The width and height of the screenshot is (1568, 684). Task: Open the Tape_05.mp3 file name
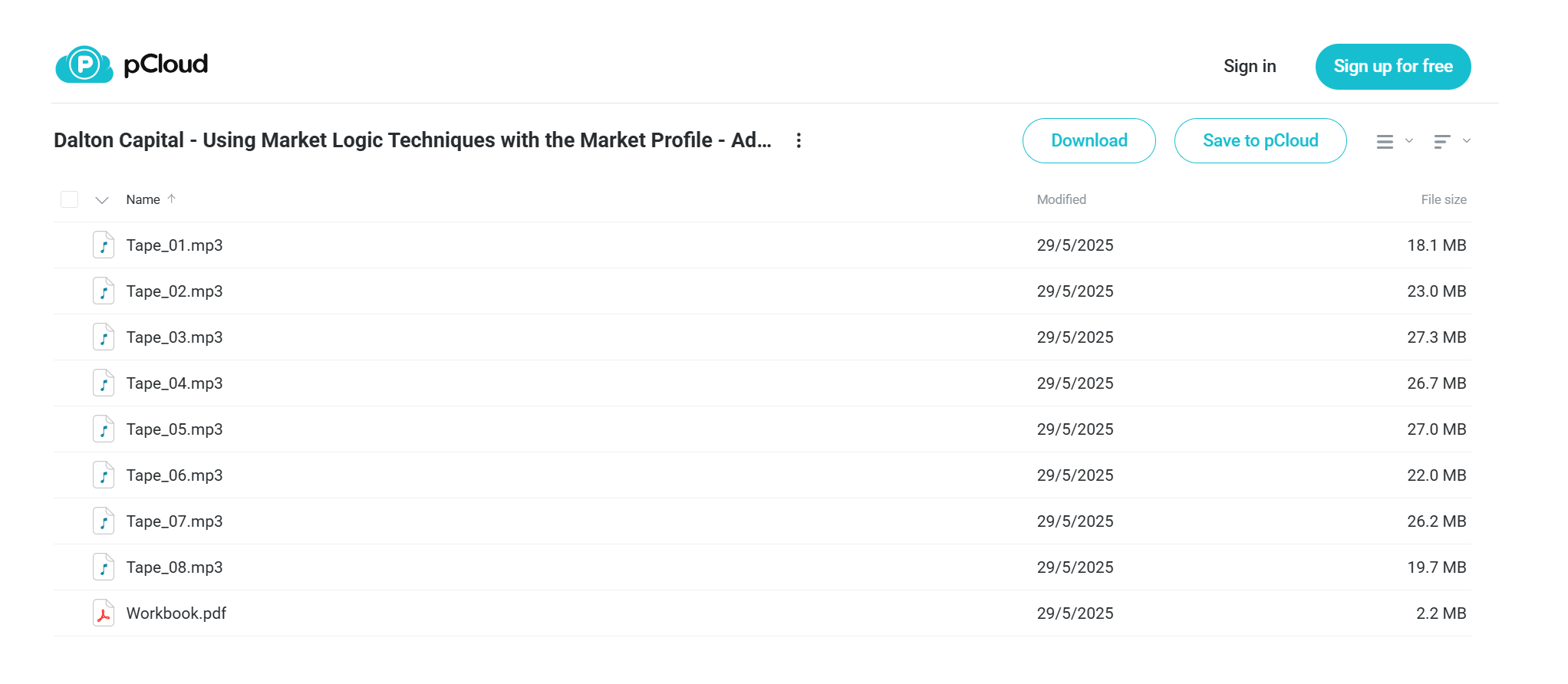click(175, 429)
